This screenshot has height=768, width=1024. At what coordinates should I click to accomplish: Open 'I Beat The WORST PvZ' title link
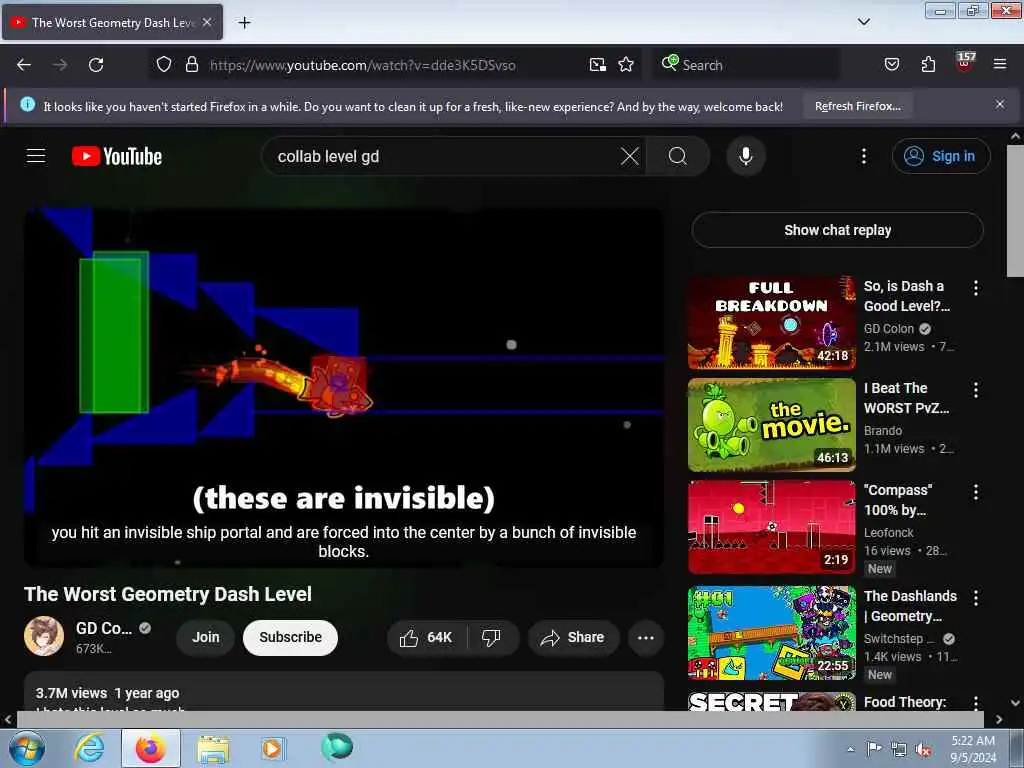pyautogui.click(x=906, y=398)
